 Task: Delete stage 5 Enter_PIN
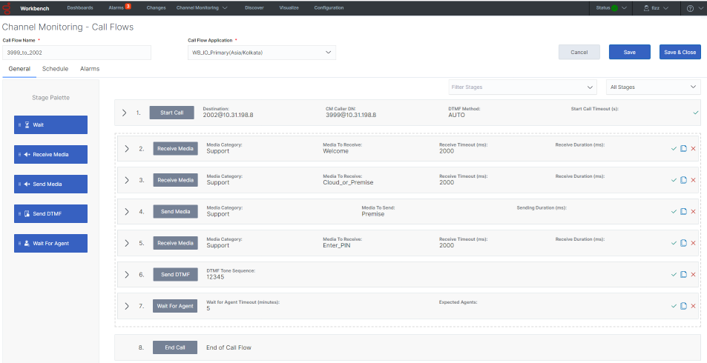pos(693,243)
